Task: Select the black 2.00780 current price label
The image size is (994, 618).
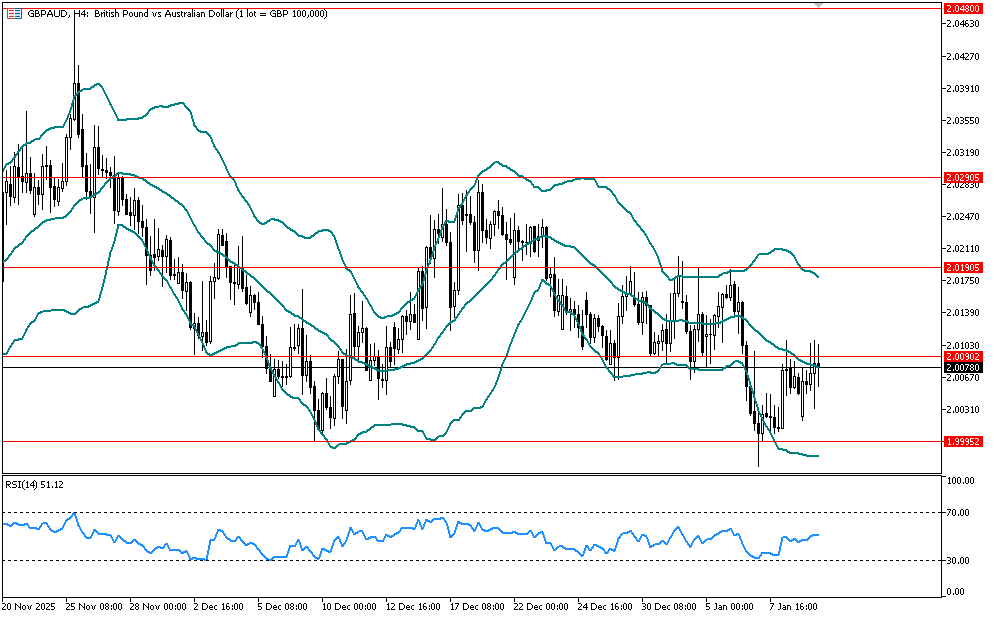Action: click(963, 367)
